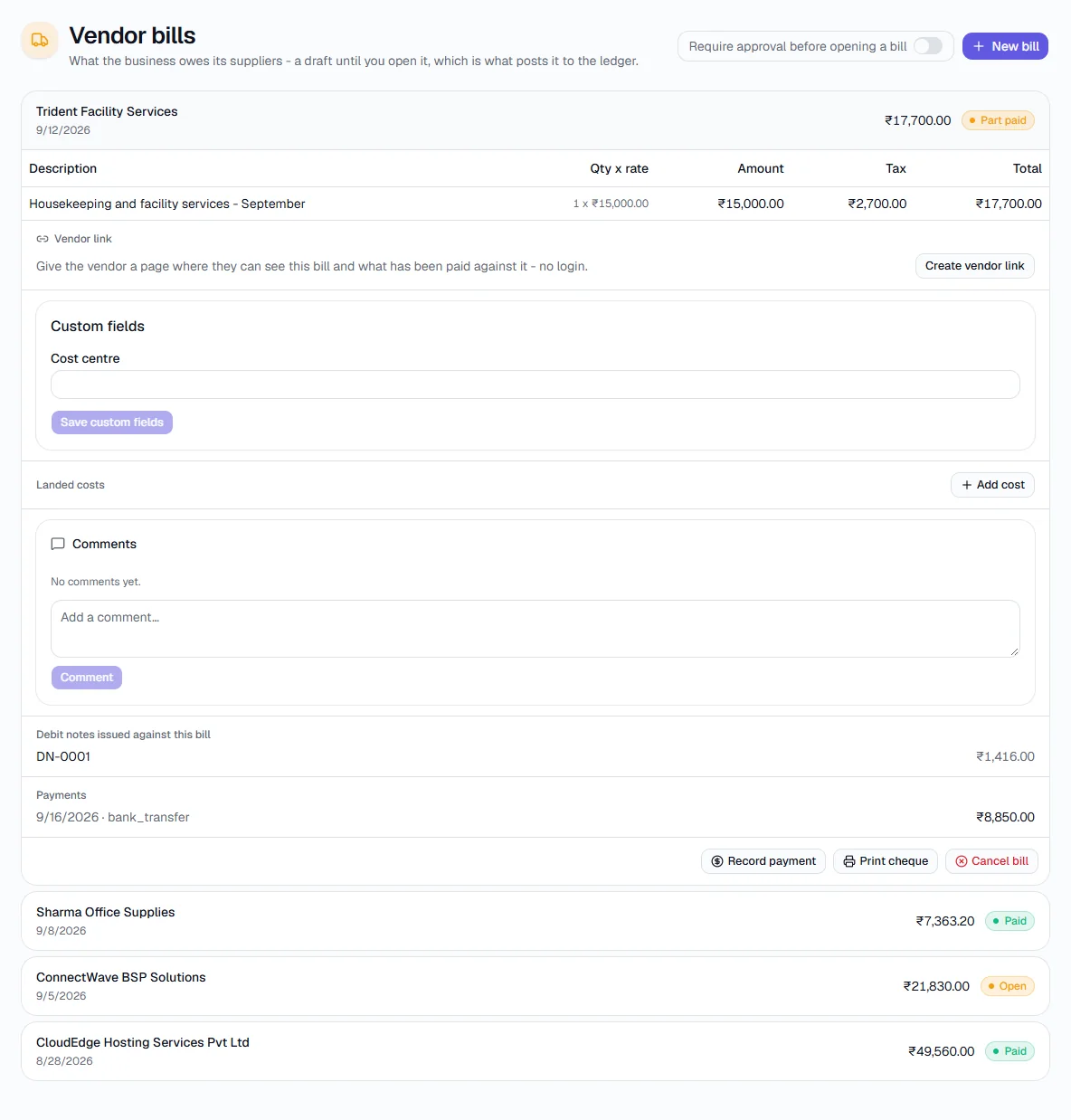Click Create vendor link button
The width and height of the screenshot is (1071, 1120).
coord(975,266)
